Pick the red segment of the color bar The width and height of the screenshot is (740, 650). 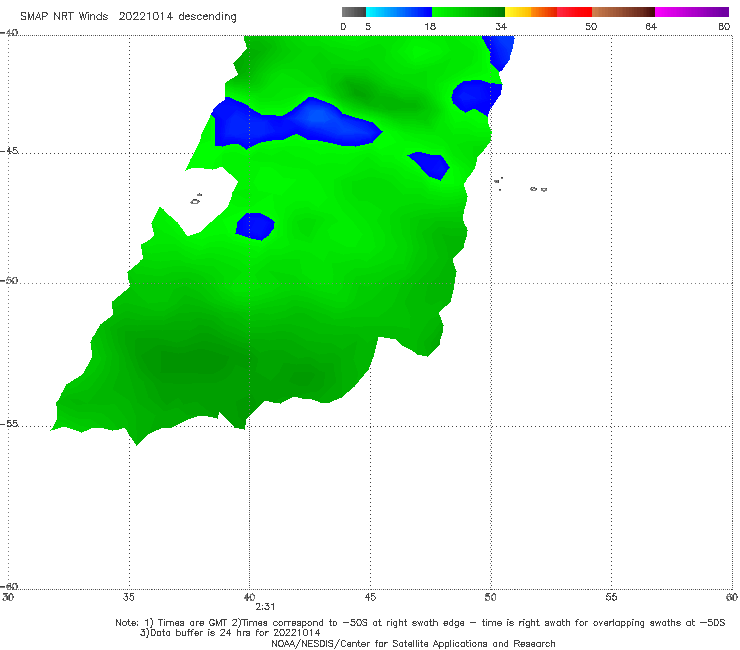click(x=574, y=12)
